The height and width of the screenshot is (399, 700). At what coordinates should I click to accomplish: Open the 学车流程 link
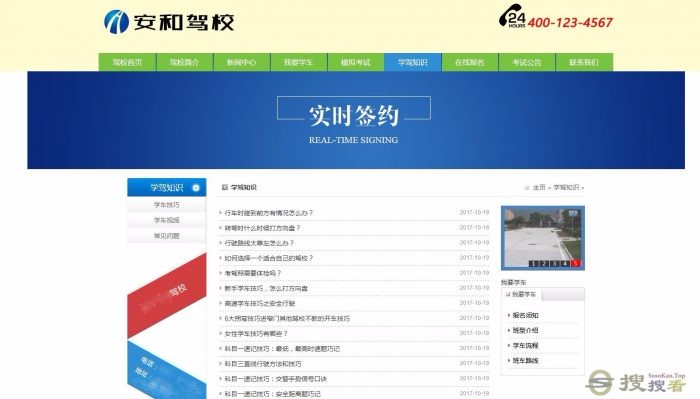click(x=525, y=346)
